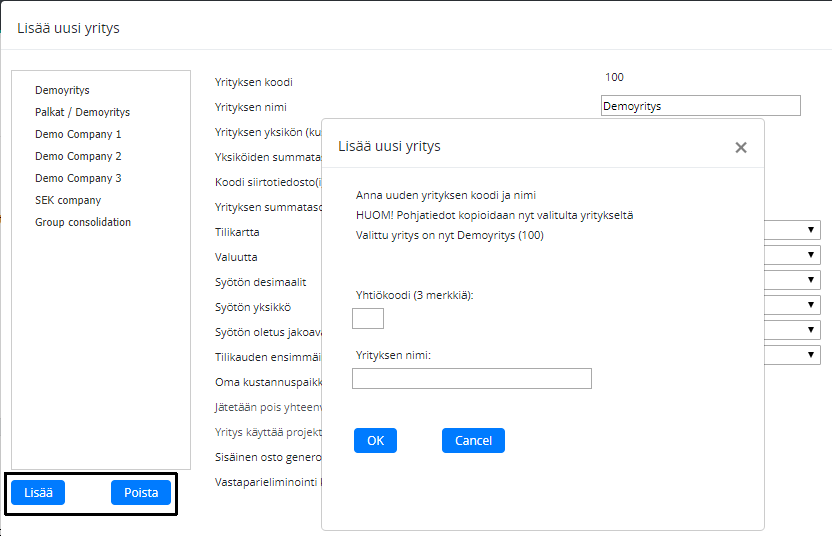
Task: Focus the Yhtiökoodi three-character code field
Action: click(x=368, y=319)
